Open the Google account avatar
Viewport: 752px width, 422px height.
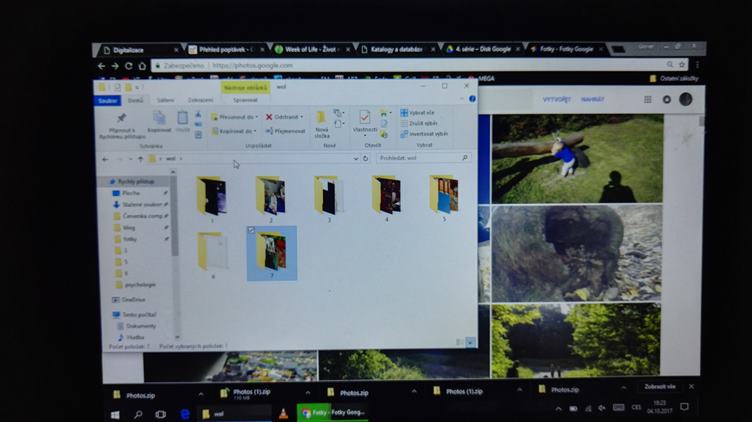coord(685,99)
